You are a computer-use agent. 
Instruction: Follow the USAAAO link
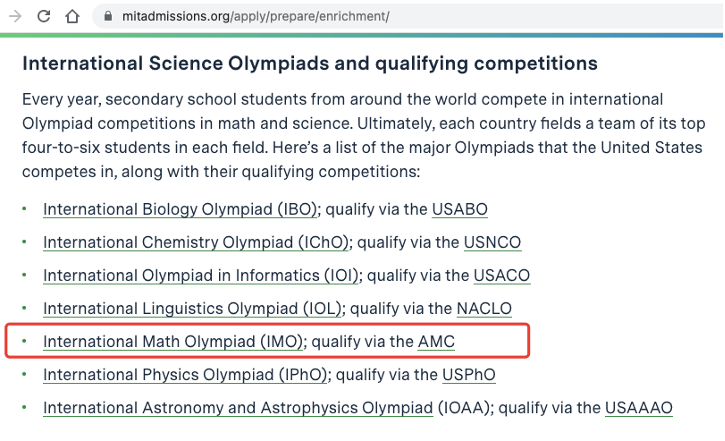(x=639, y=408)
